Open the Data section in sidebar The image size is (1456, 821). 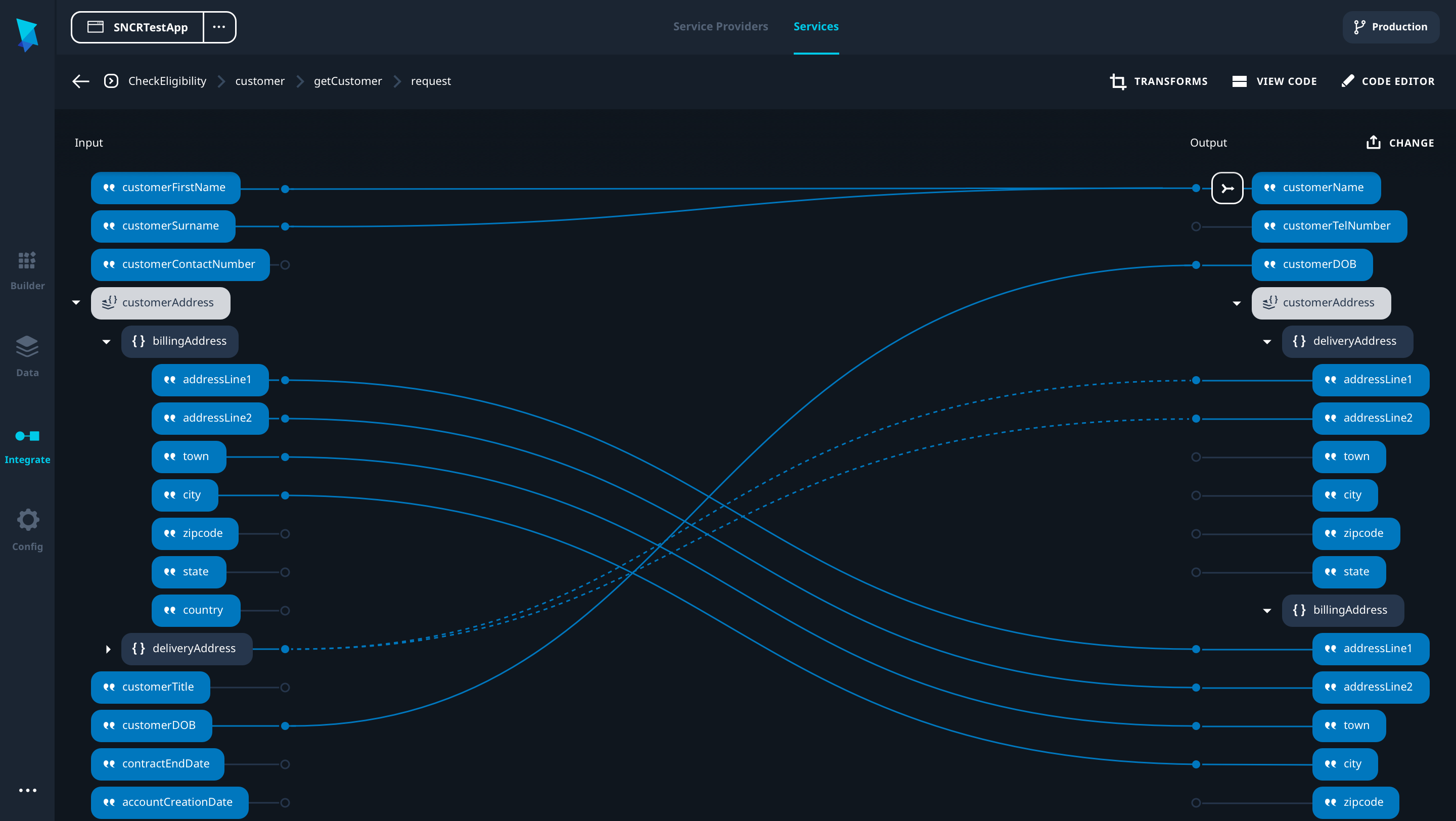coord(27,356)
